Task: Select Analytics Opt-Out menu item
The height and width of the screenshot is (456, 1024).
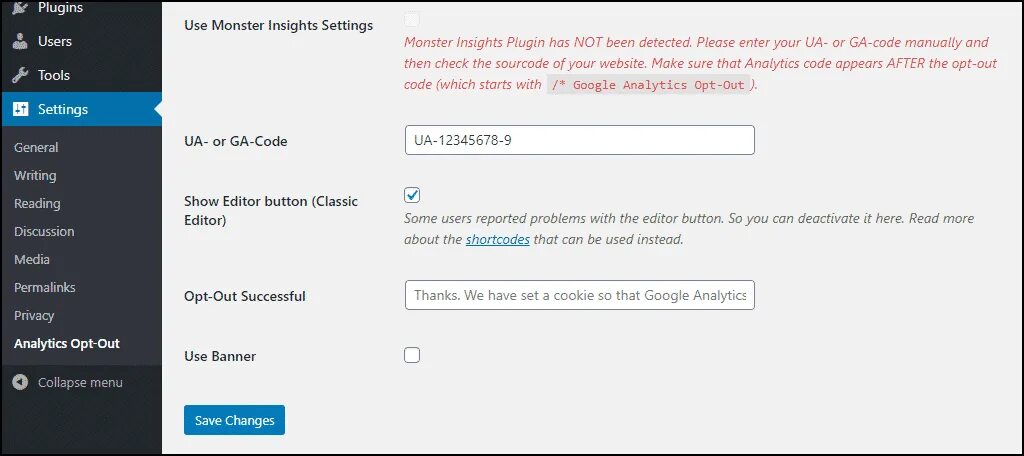Action: (x=67, y=344)
